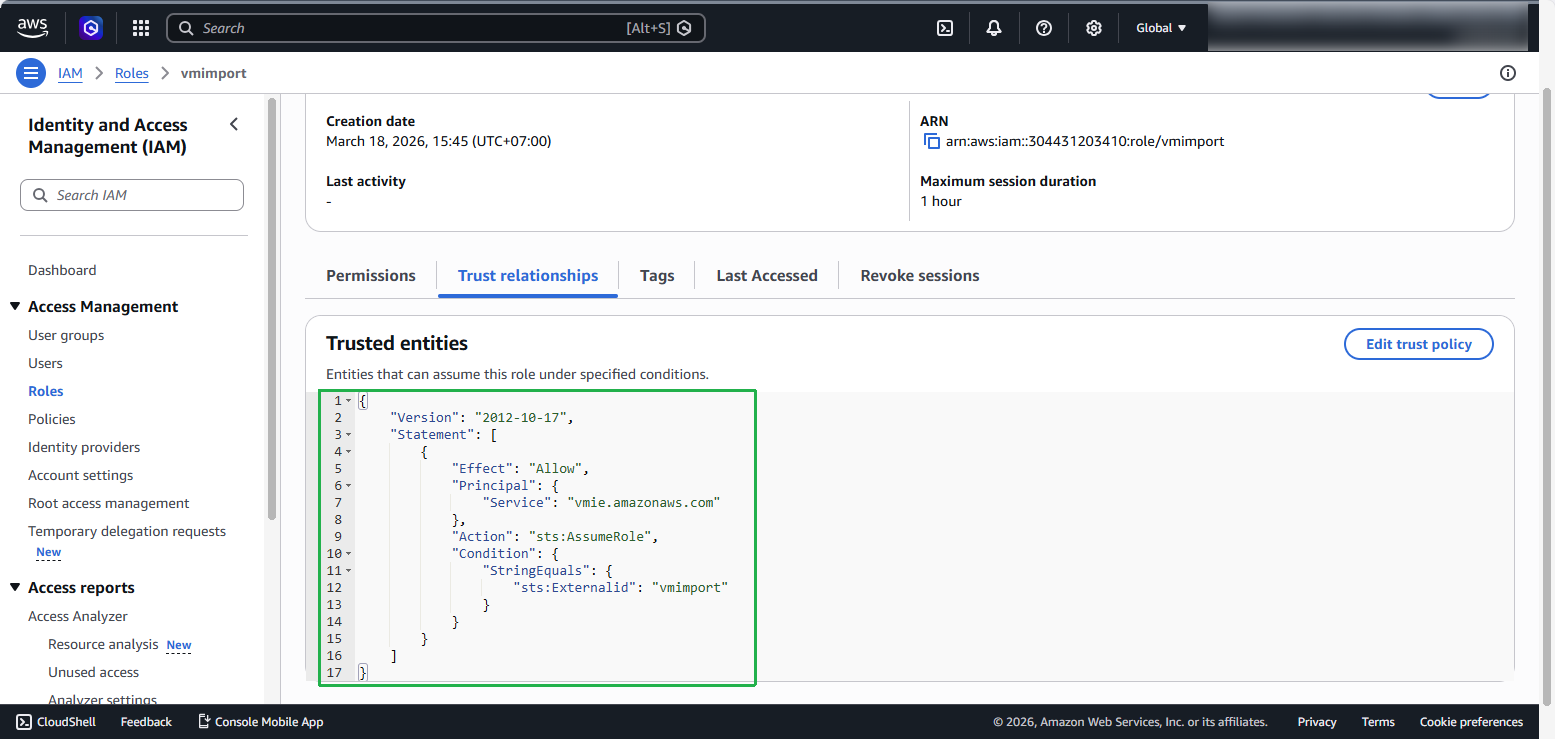Switch to the Last Accessed tab
This screenshot has width=1555, height=739.
[x=767, y=276]
